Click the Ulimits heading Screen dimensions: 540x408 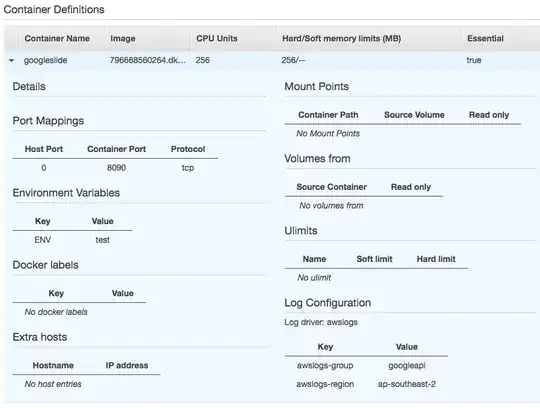(x=301, y=231)
